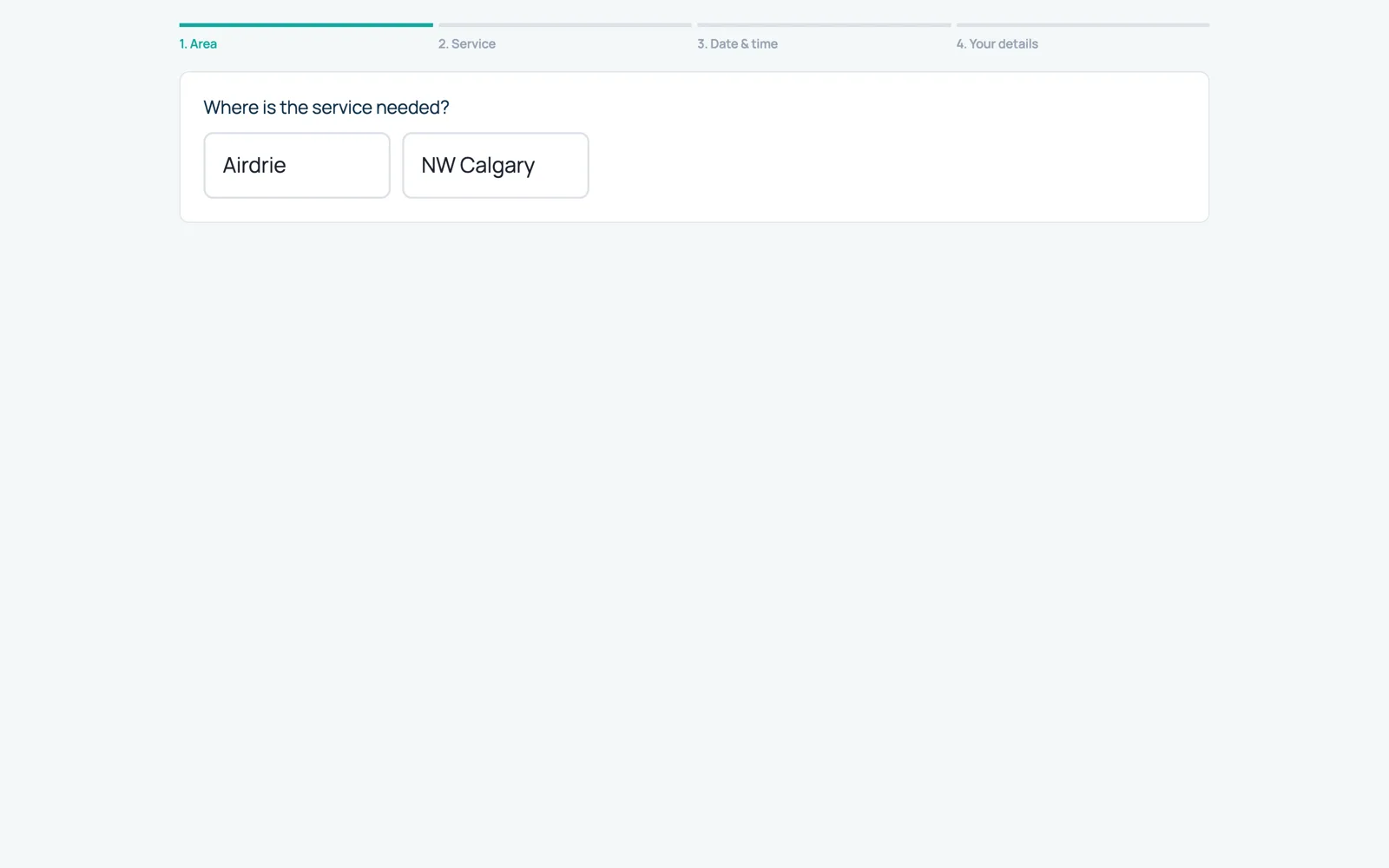The height and width of the screenshot is (868, 1389).
Task: Click the 'Where is the service needed?' heading
Action: point(326,108)
